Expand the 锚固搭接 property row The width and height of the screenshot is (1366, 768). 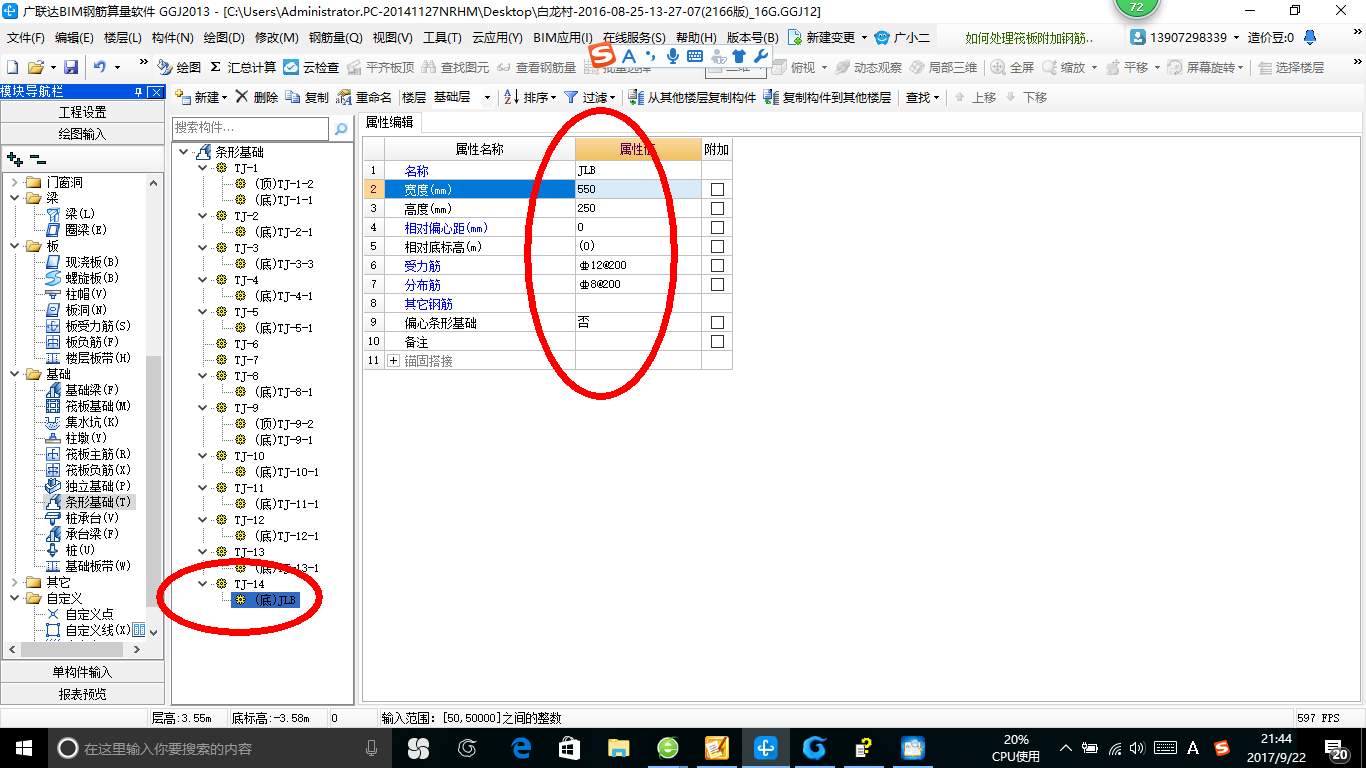pyautogui.click(x=393, y=361)
